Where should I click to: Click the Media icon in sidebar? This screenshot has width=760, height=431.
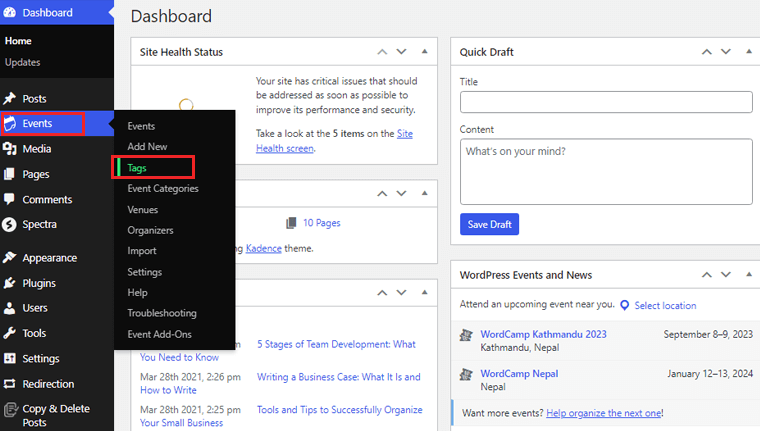pos(10,149)
